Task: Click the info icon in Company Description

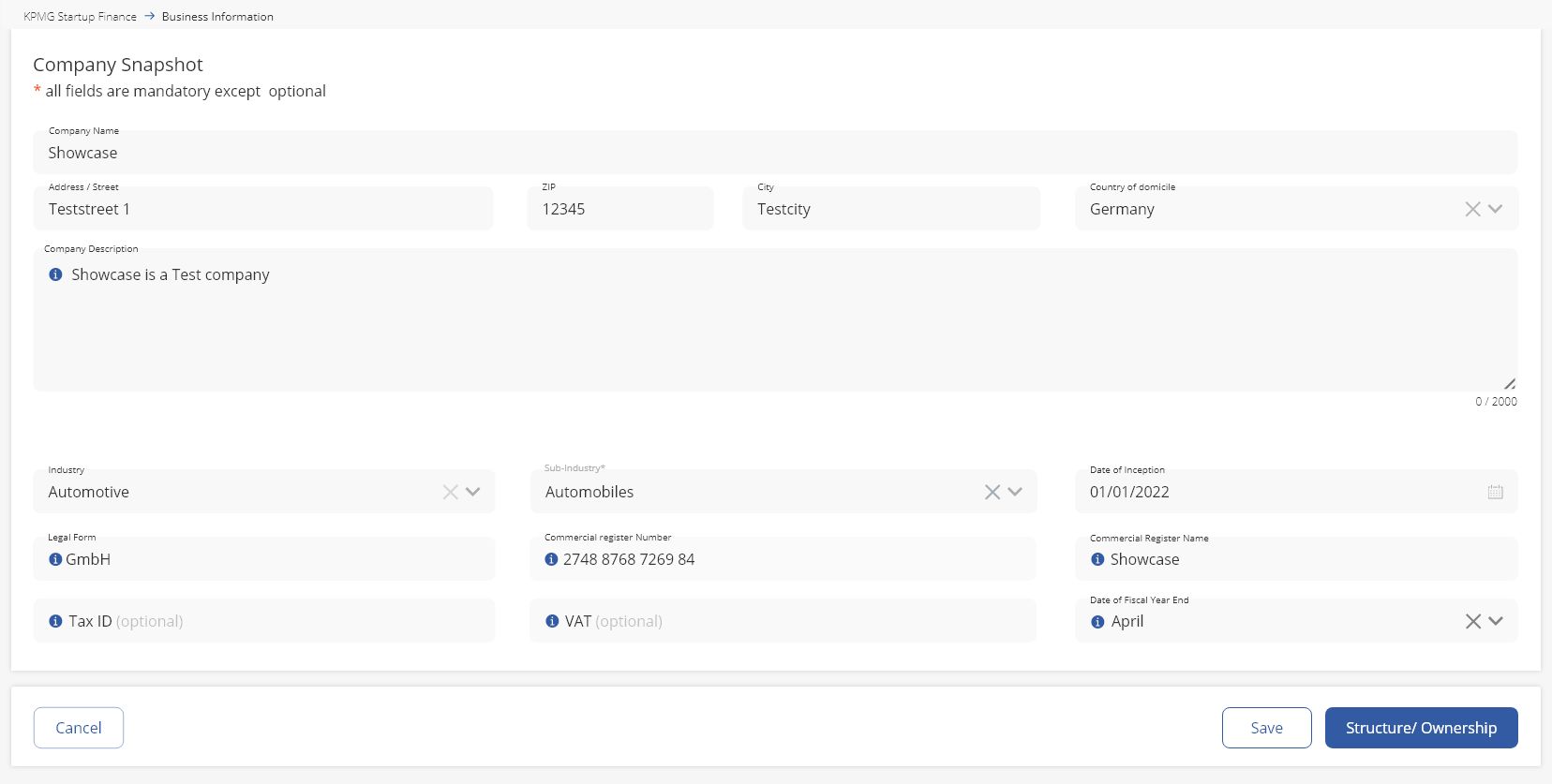Action: (55, 274)
